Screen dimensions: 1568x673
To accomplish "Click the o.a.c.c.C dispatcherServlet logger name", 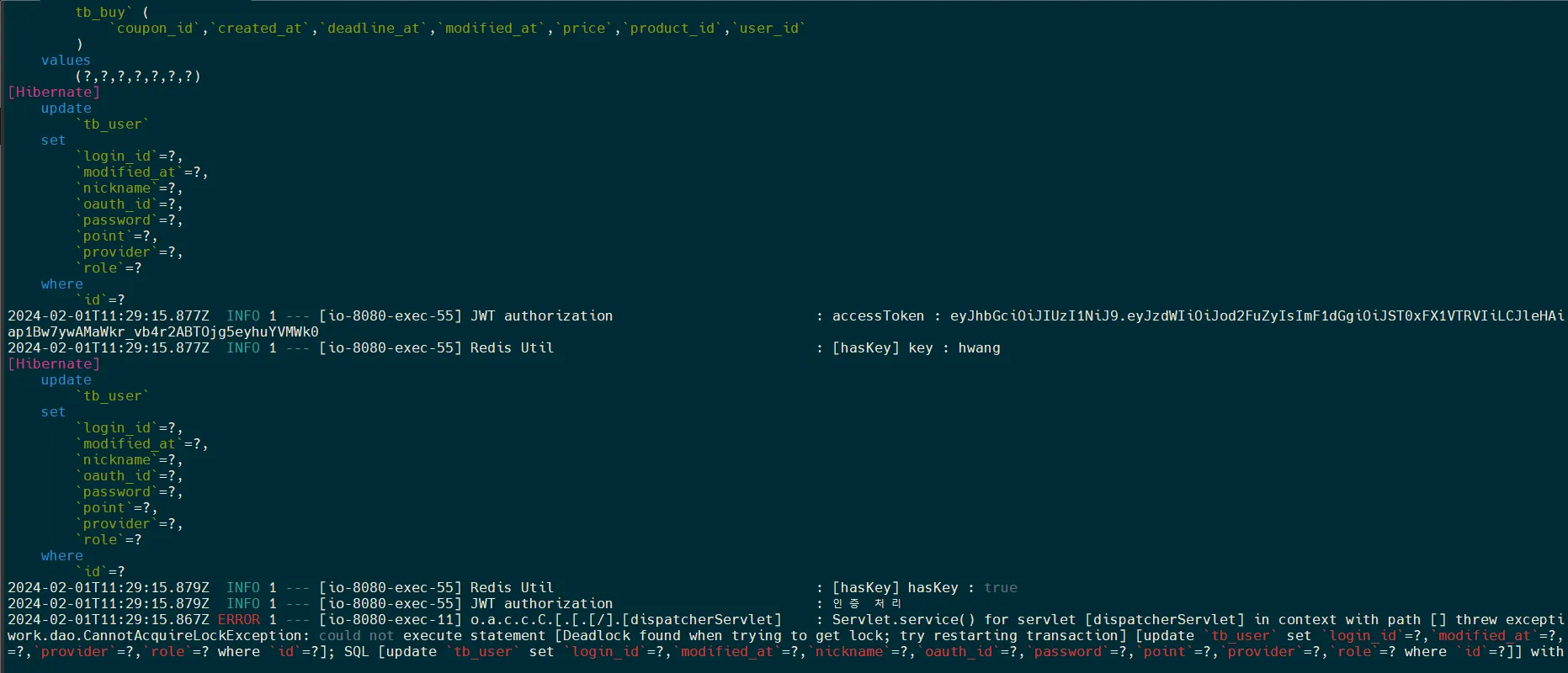I will (626, 620).
